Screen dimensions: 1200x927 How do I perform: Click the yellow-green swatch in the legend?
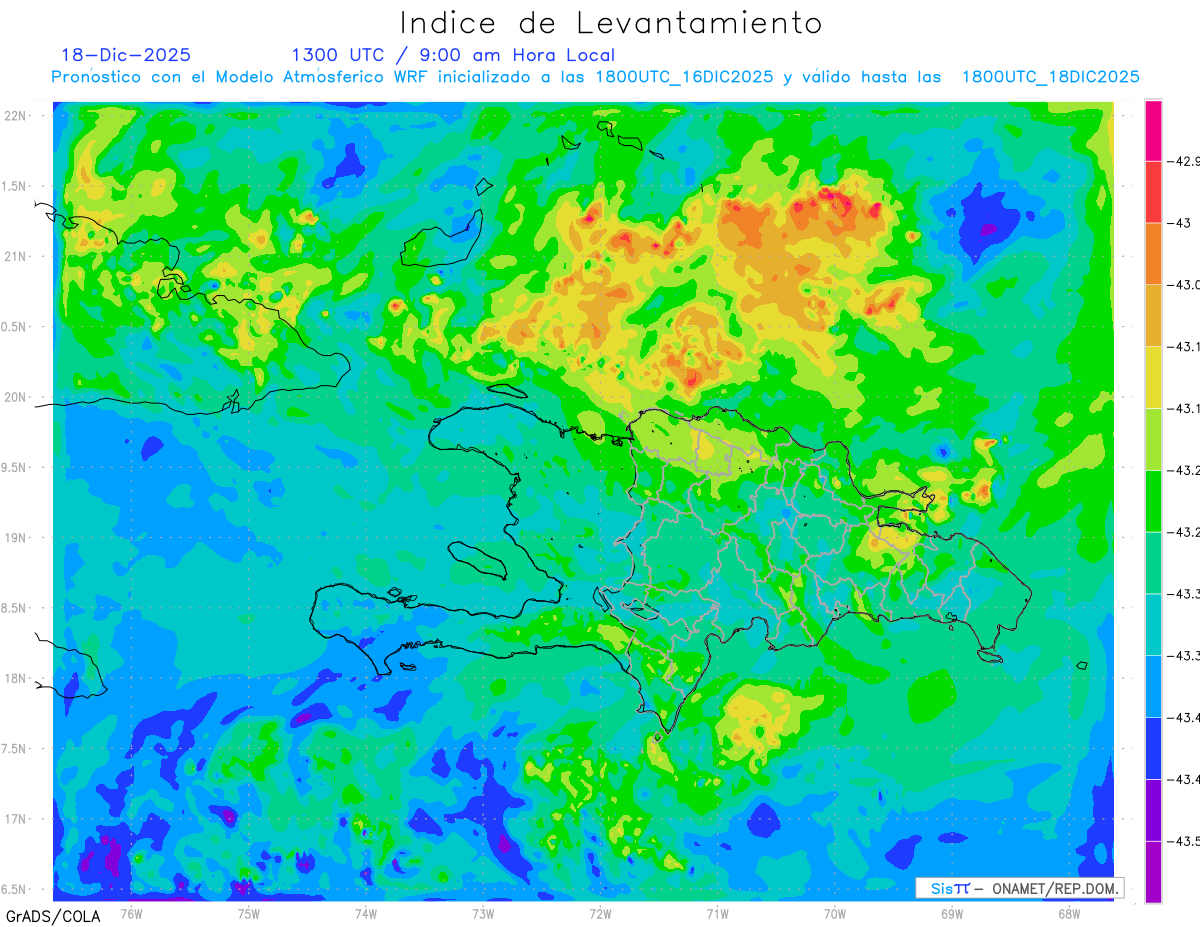coord(1153,438)
